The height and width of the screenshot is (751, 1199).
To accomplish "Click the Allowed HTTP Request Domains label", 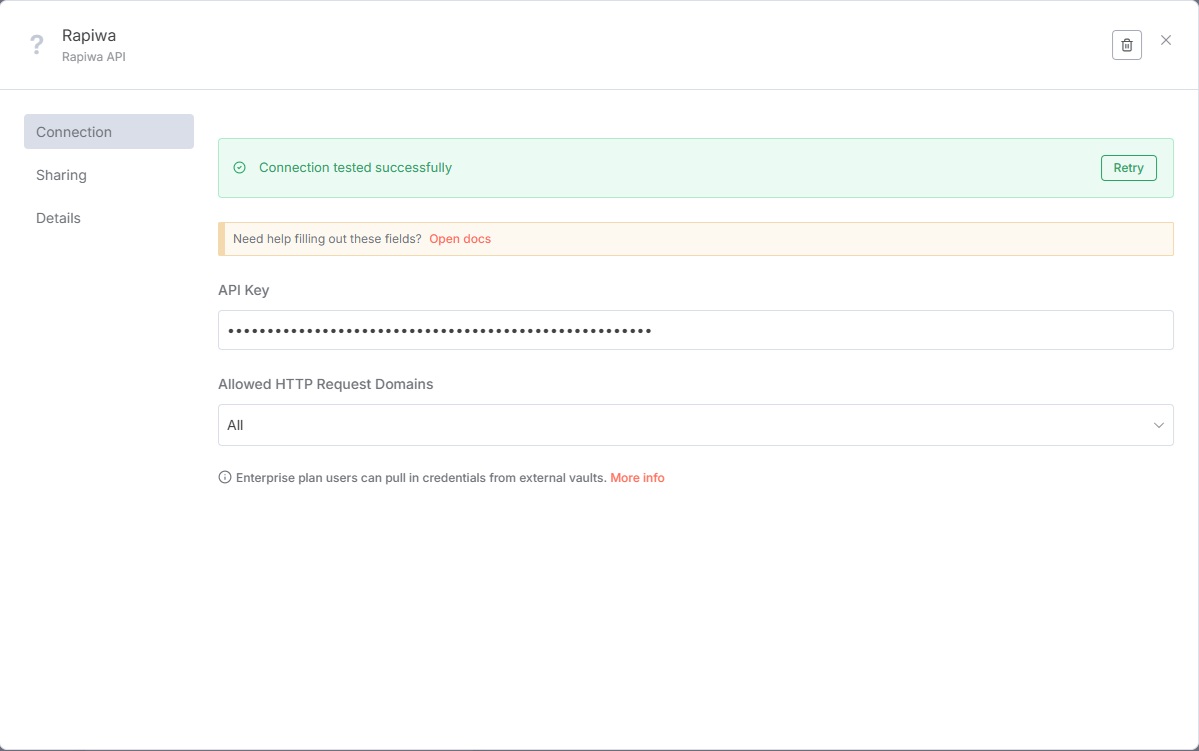I will click(x=326, y=384).
